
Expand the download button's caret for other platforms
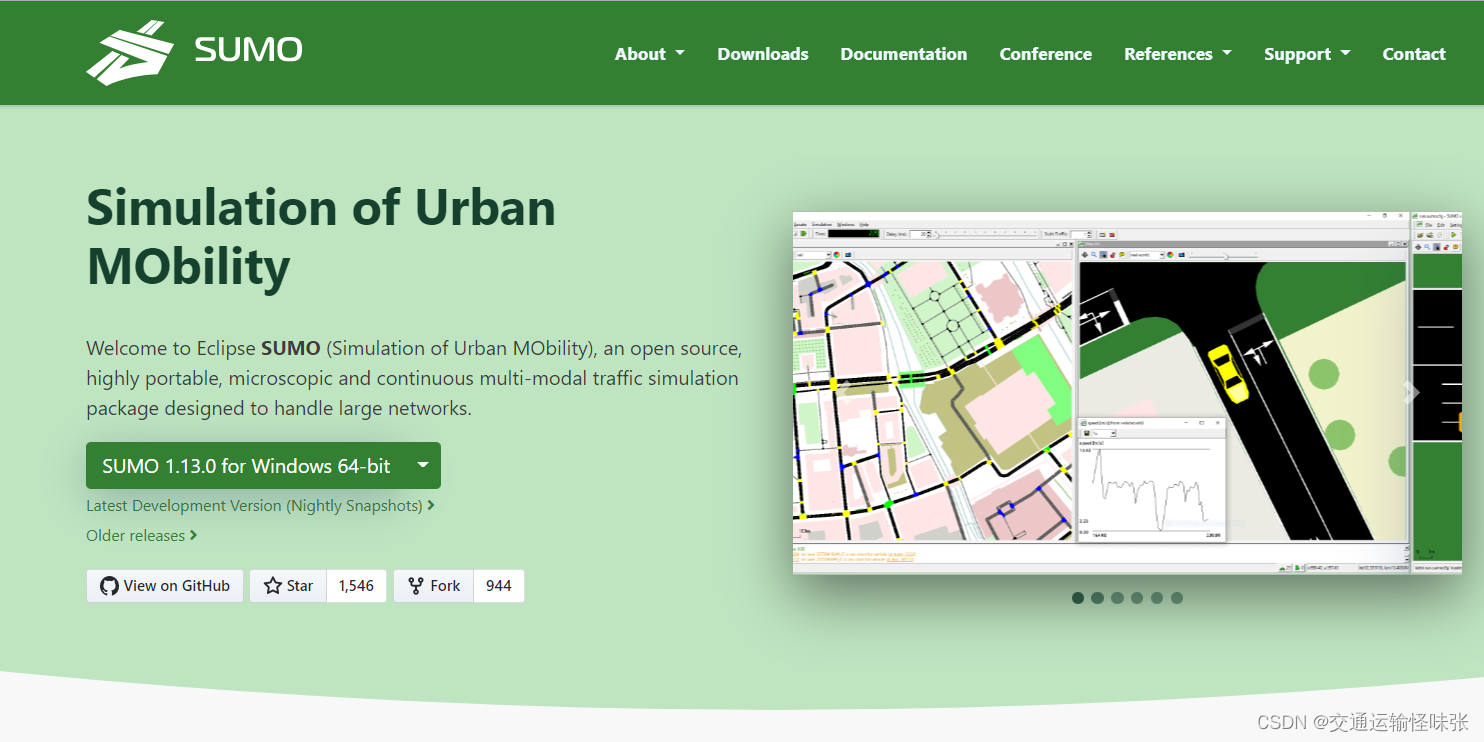click(x=424, y=466)
